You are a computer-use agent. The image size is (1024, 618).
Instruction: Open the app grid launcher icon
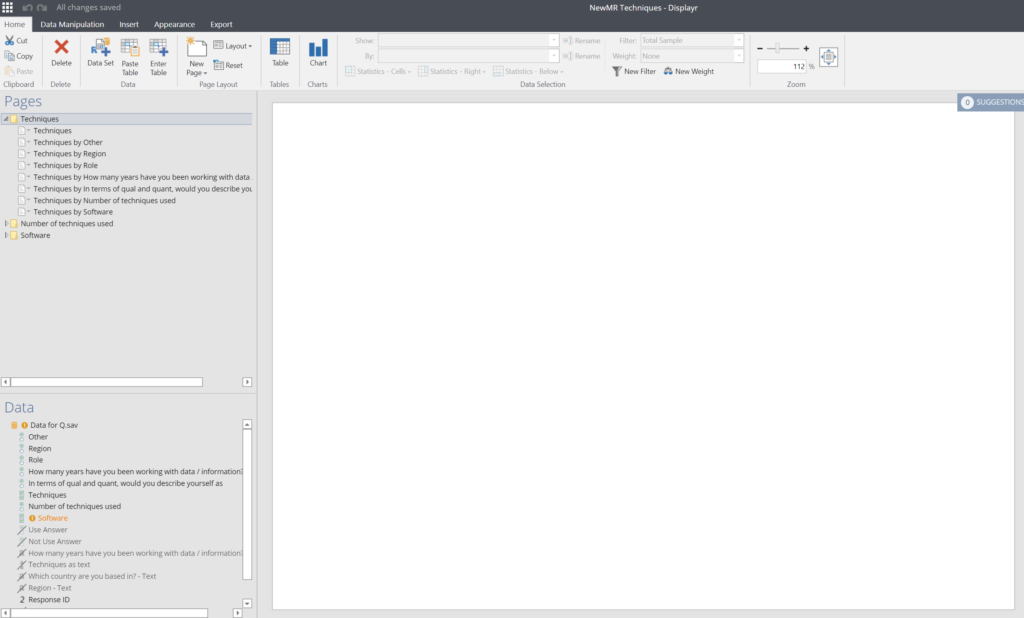[7, 7]
